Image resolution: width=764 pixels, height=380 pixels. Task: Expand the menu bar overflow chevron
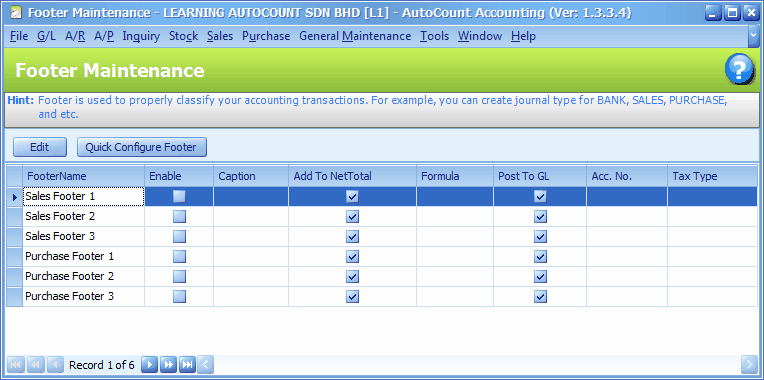point(753,37)
